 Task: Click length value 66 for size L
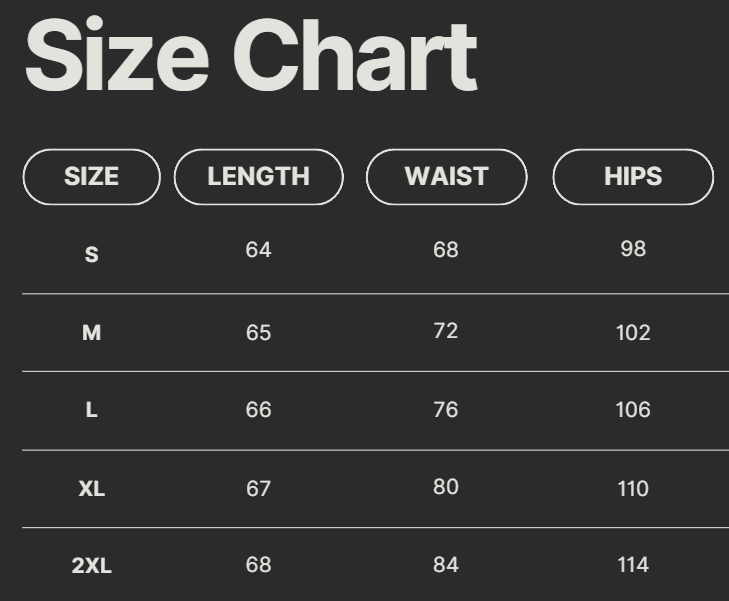click(x=258, y=410)
